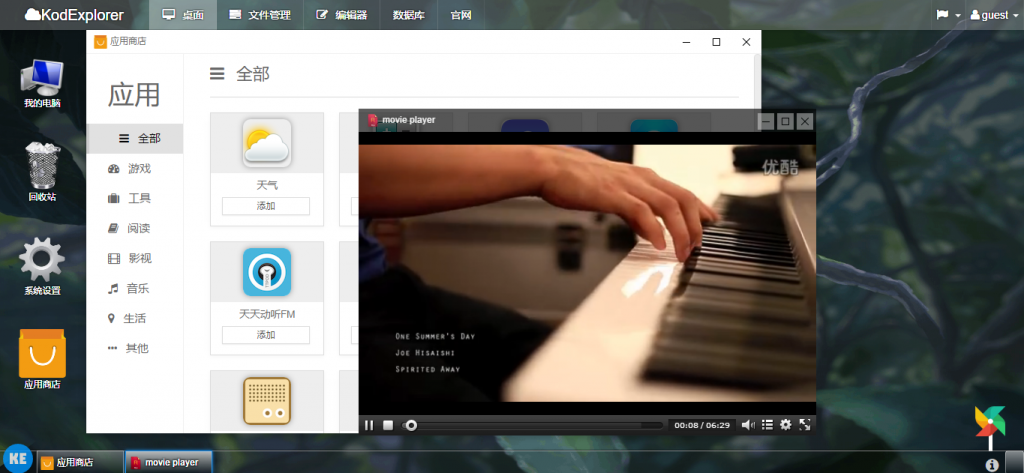Switch to 应用商店 in the taskbar
Viewport: 1024px width, 473px height.
click(80, 462)
